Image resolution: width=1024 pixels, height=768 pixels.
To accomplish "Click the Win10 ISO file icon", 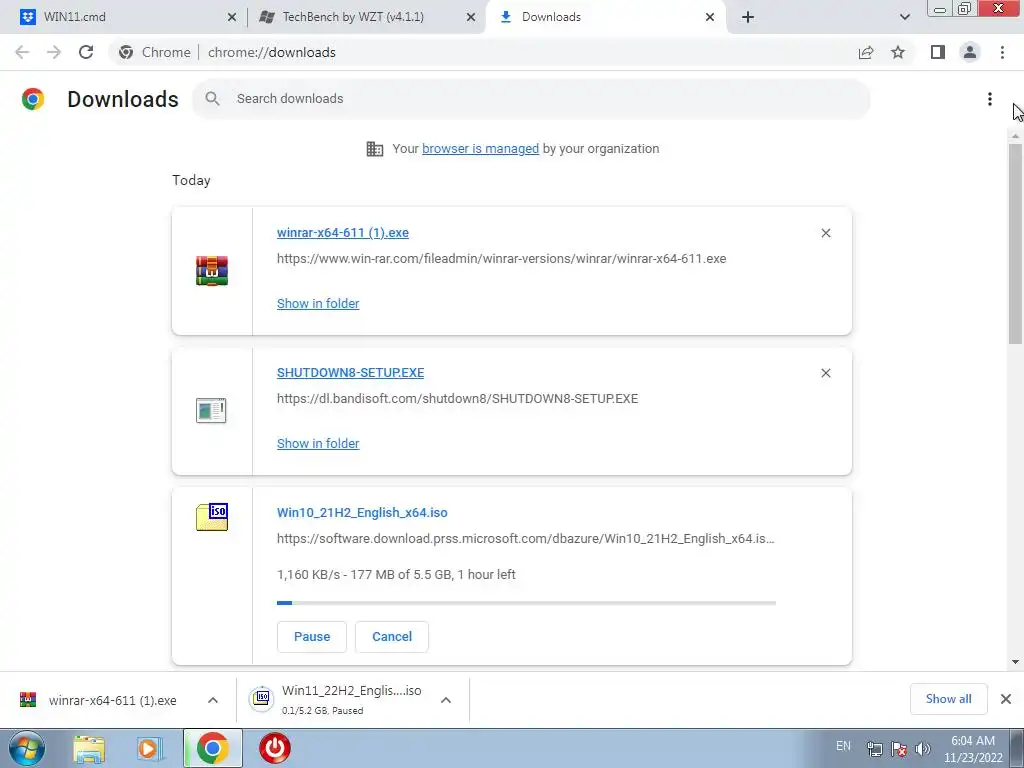I will (212, 517).
